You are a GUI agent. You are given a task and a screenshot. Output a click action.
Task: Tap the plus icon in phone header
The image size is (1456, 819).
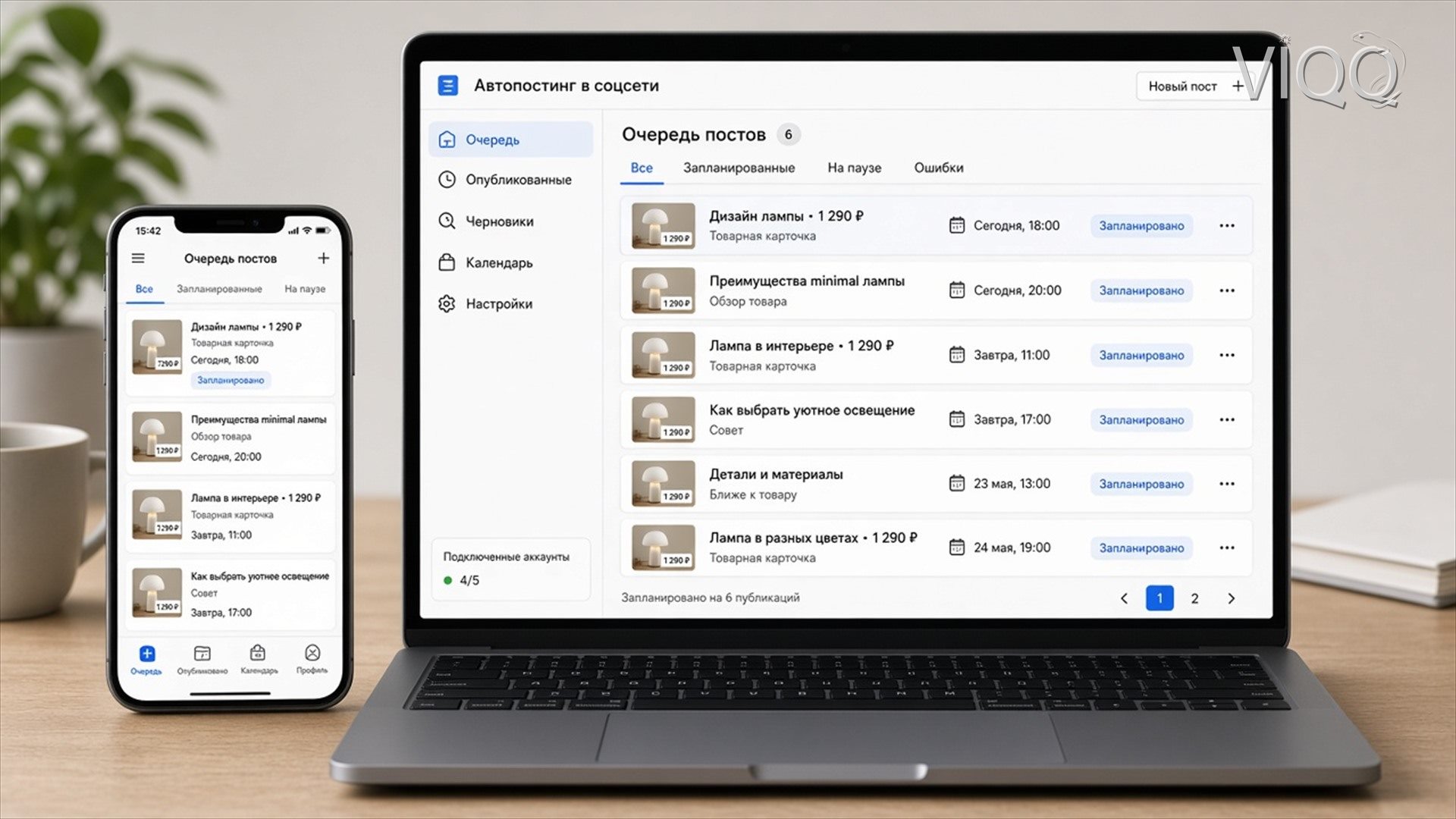tap(323, 259)
